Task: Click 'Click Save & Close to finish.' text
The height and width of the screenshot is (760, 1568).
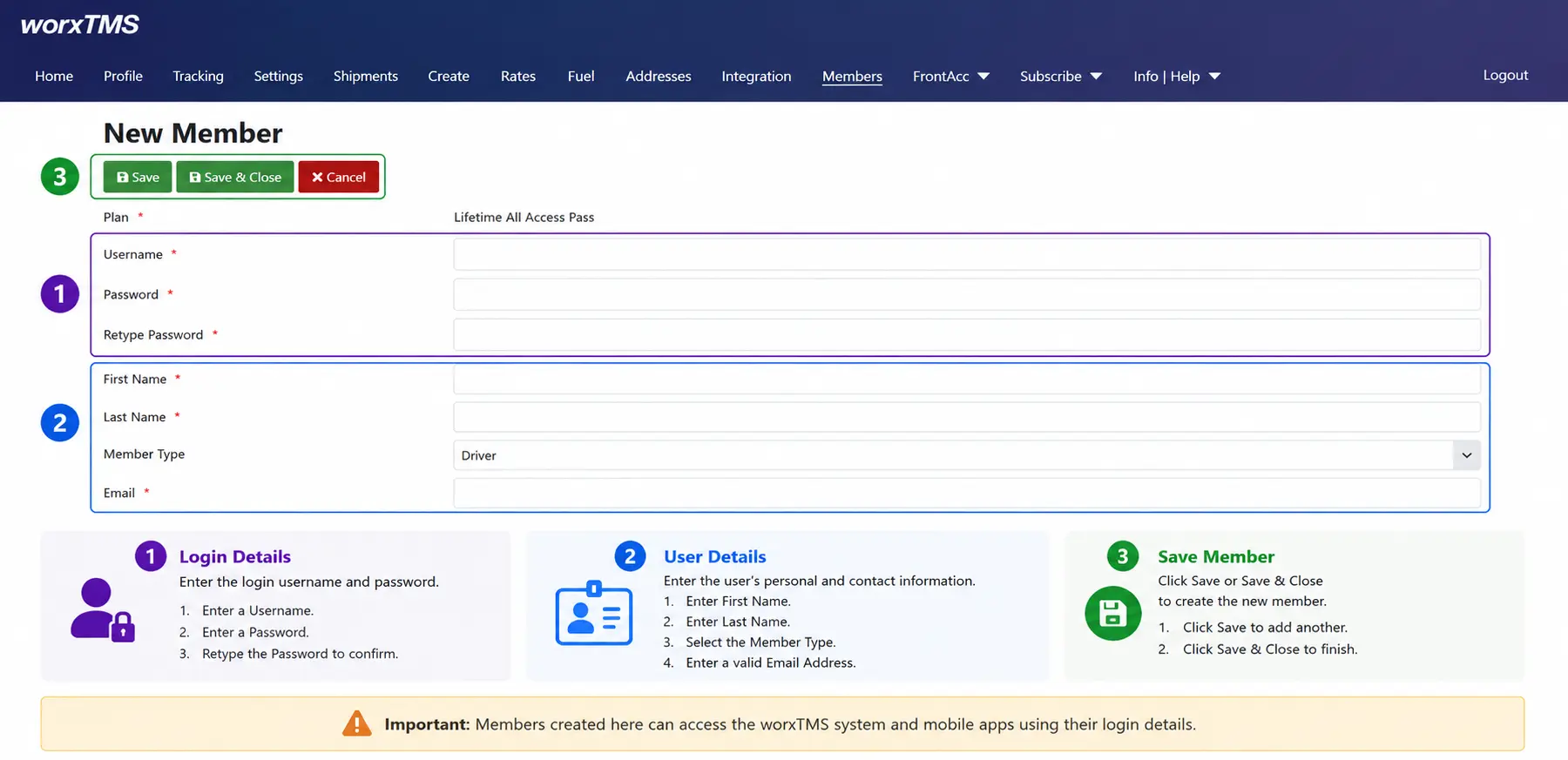Action: click(1270, 649)
